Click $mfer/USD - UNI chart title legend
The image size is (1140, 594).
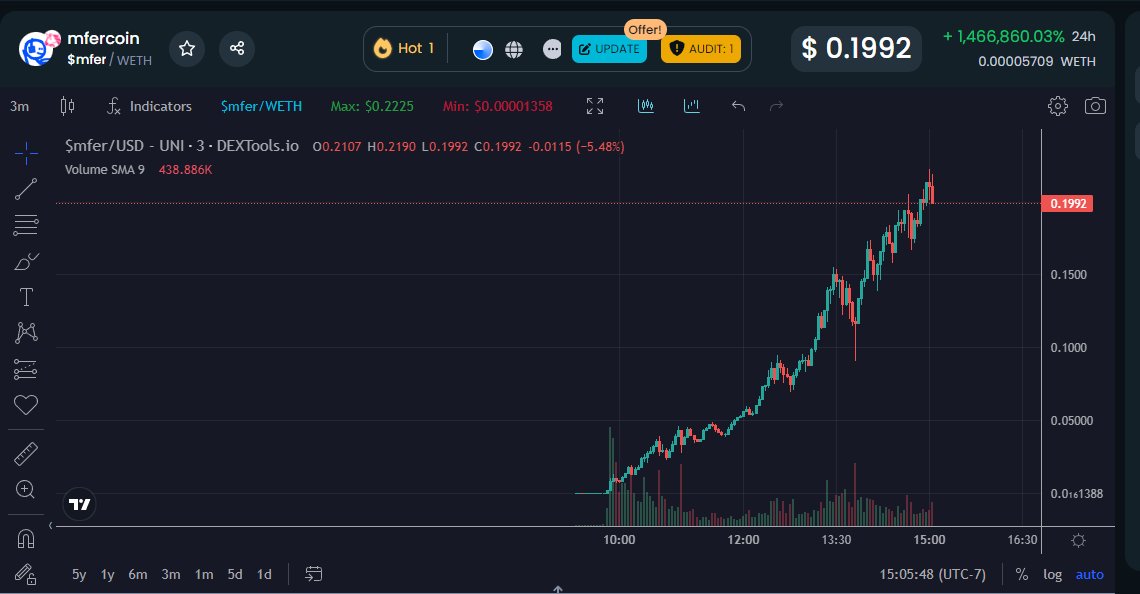click(x=182, y=146)
